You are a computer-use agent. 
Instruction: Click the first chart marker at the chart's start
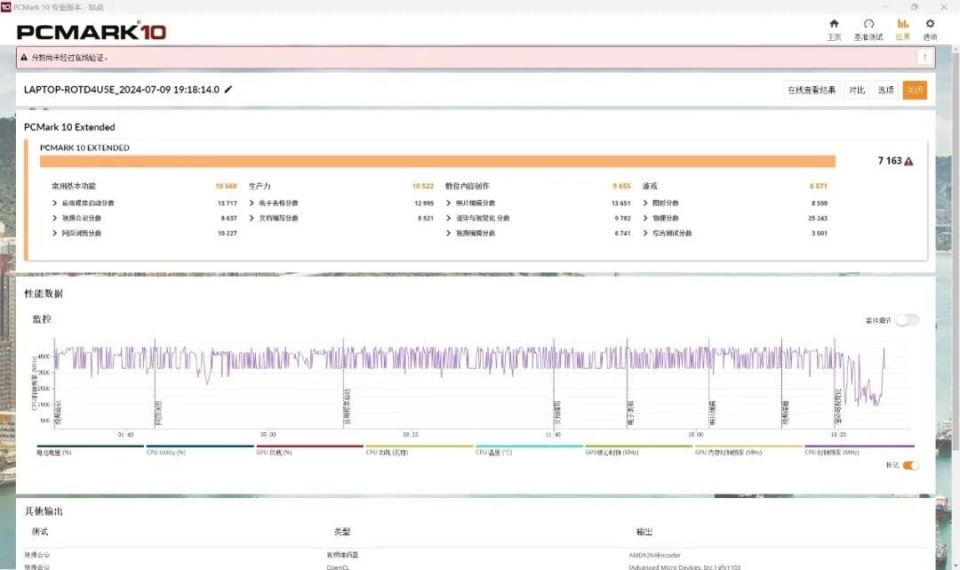click(x=58, y=413)
